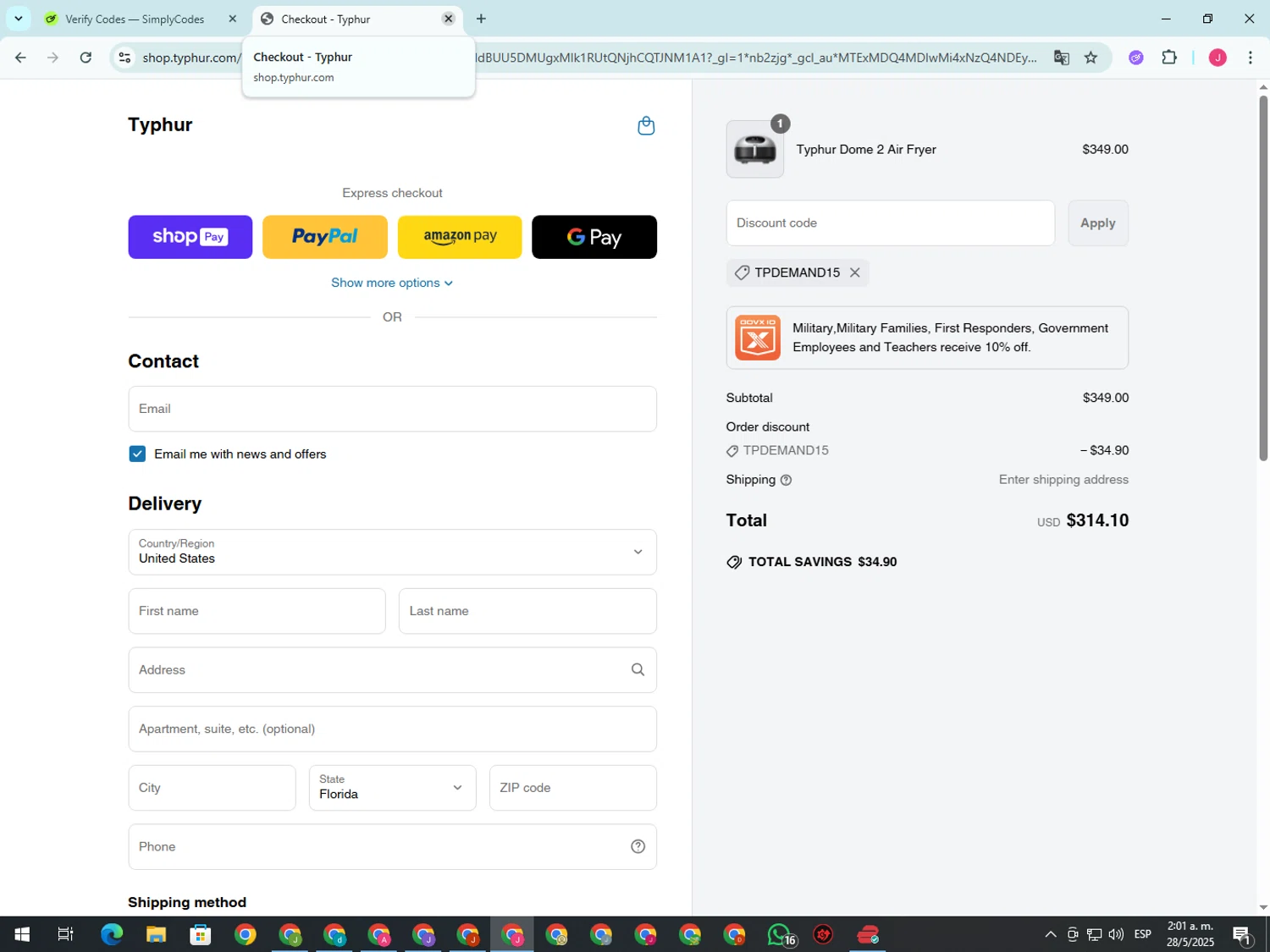
Task: Click the Phone number field
Action: [392, 847]
